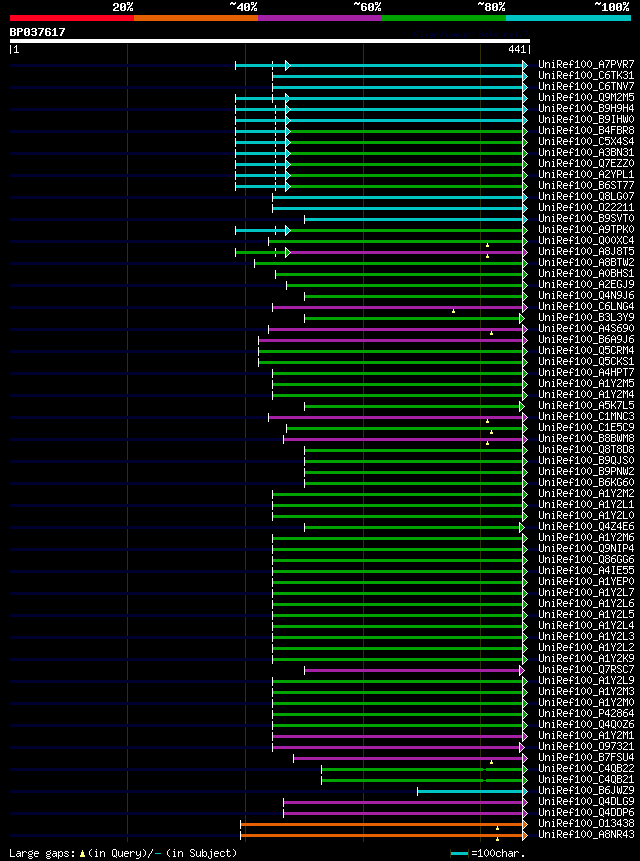The image size is (640, 861).
Task: Click the UniRef100_A8BTW2 label
Action: (x=586, y=262)
